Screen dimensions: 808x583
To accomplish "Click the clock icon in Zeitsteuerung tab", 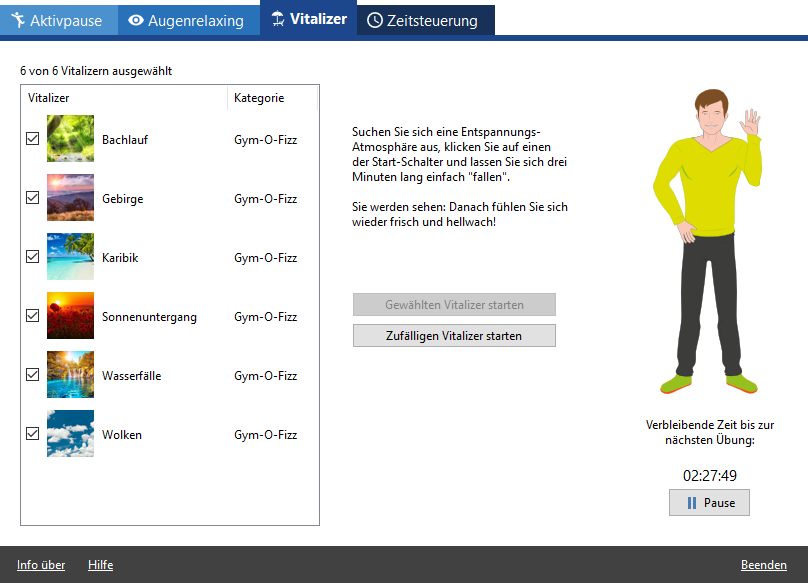I will 375,20.
